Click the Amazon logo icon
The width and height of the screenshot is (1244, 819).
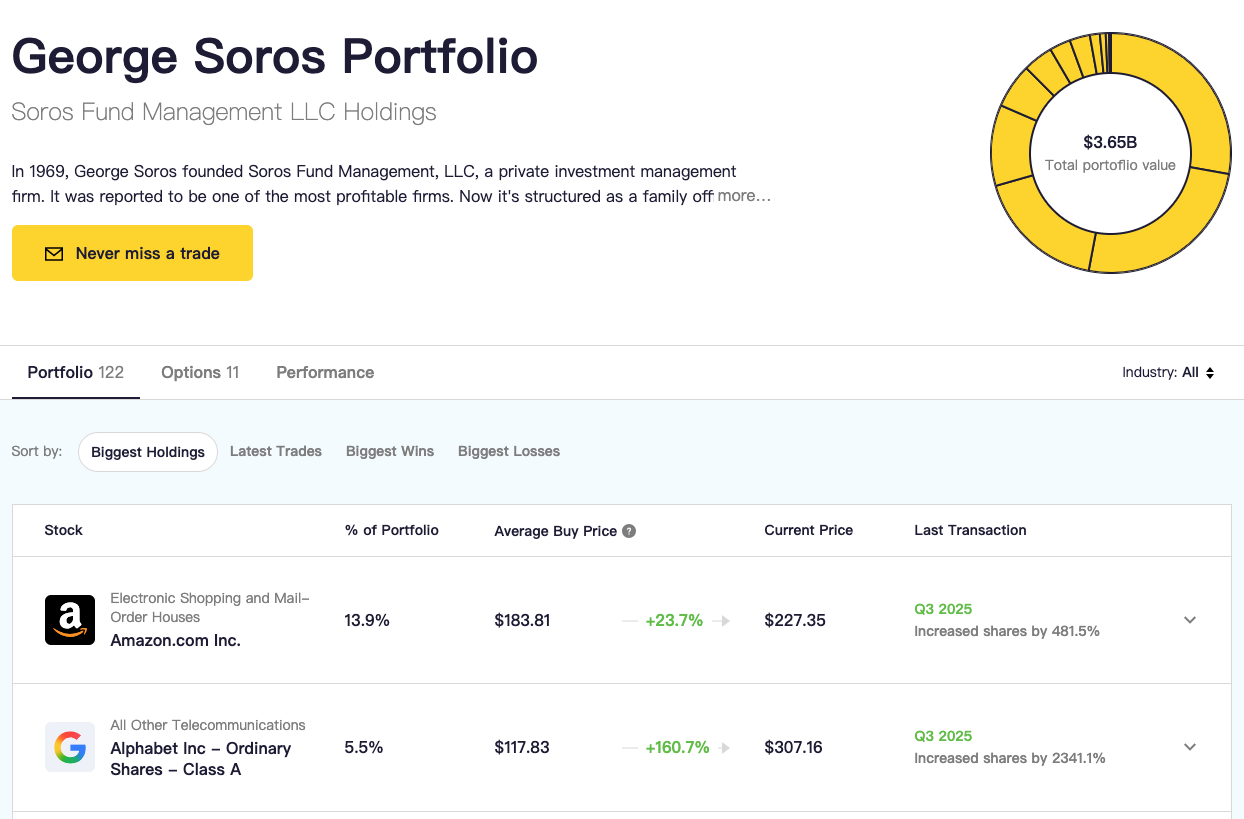click(70, 620)
